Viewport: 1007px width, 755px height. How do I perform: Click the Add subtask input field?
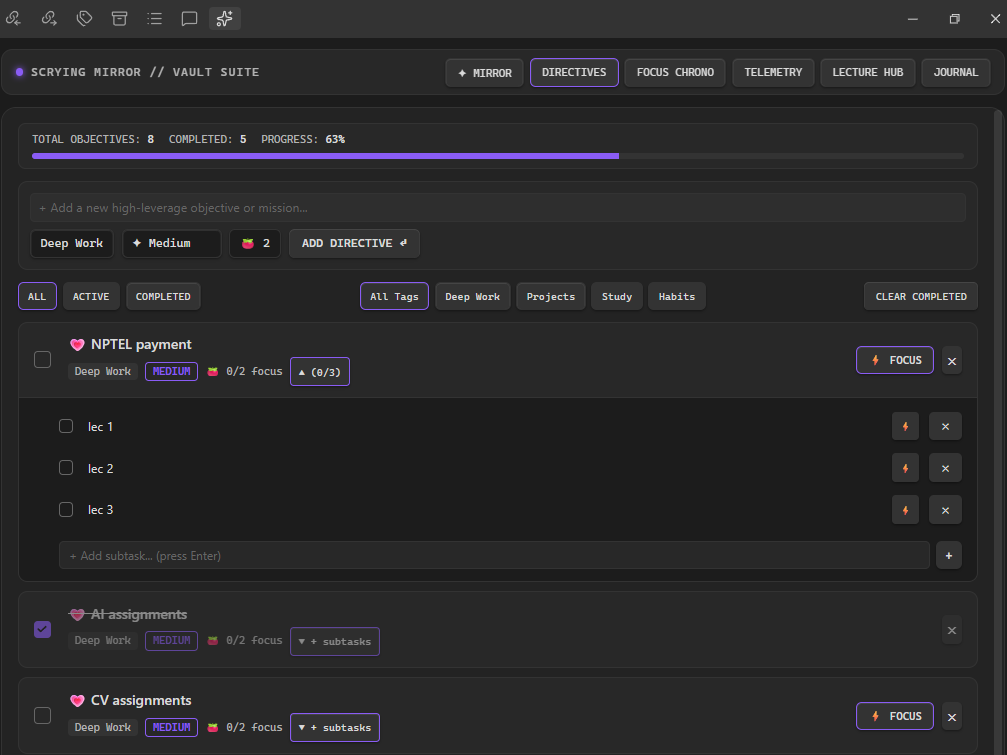click(x=495, y=555)
